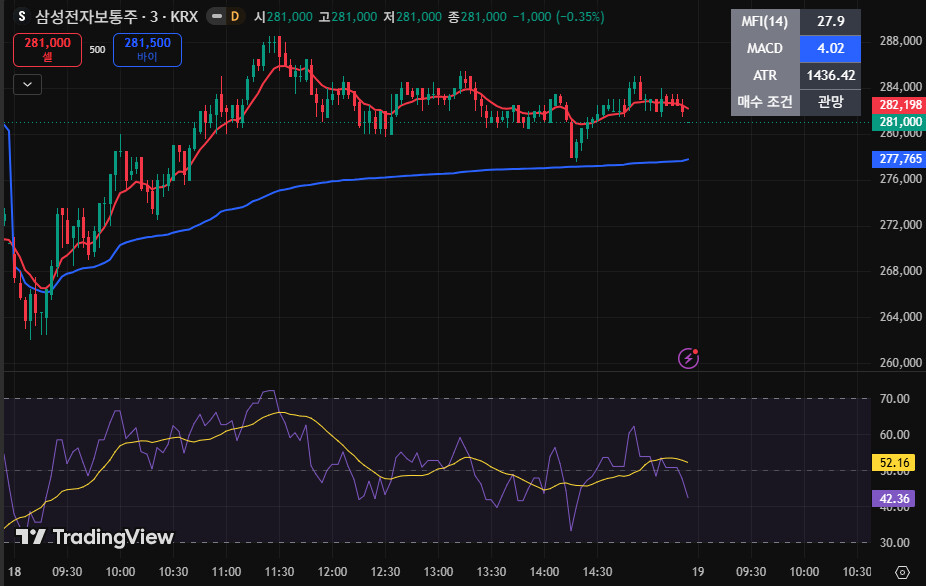Click the 14:30 time axis label

point(598,572)
